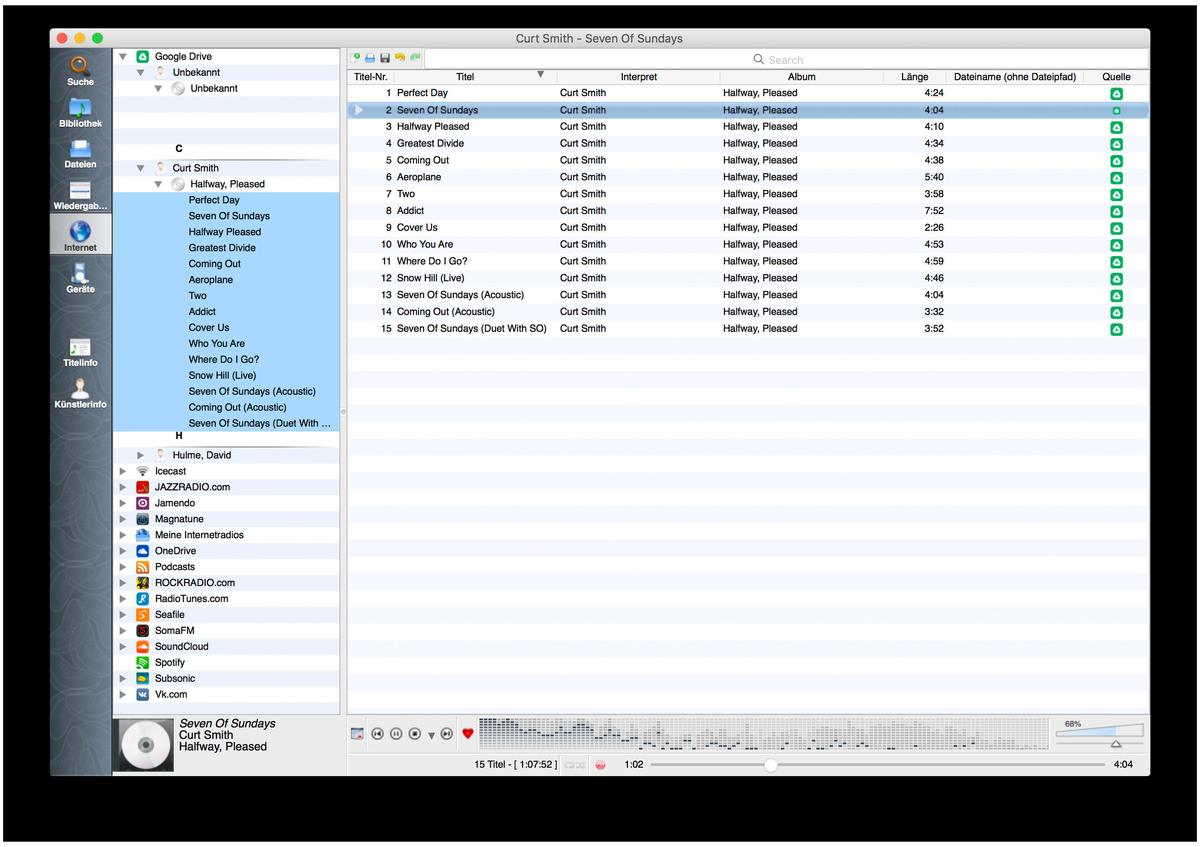Collapse the Curt Smith artist node
This screenshot has width=1200, height=847.
coord(141,168)
